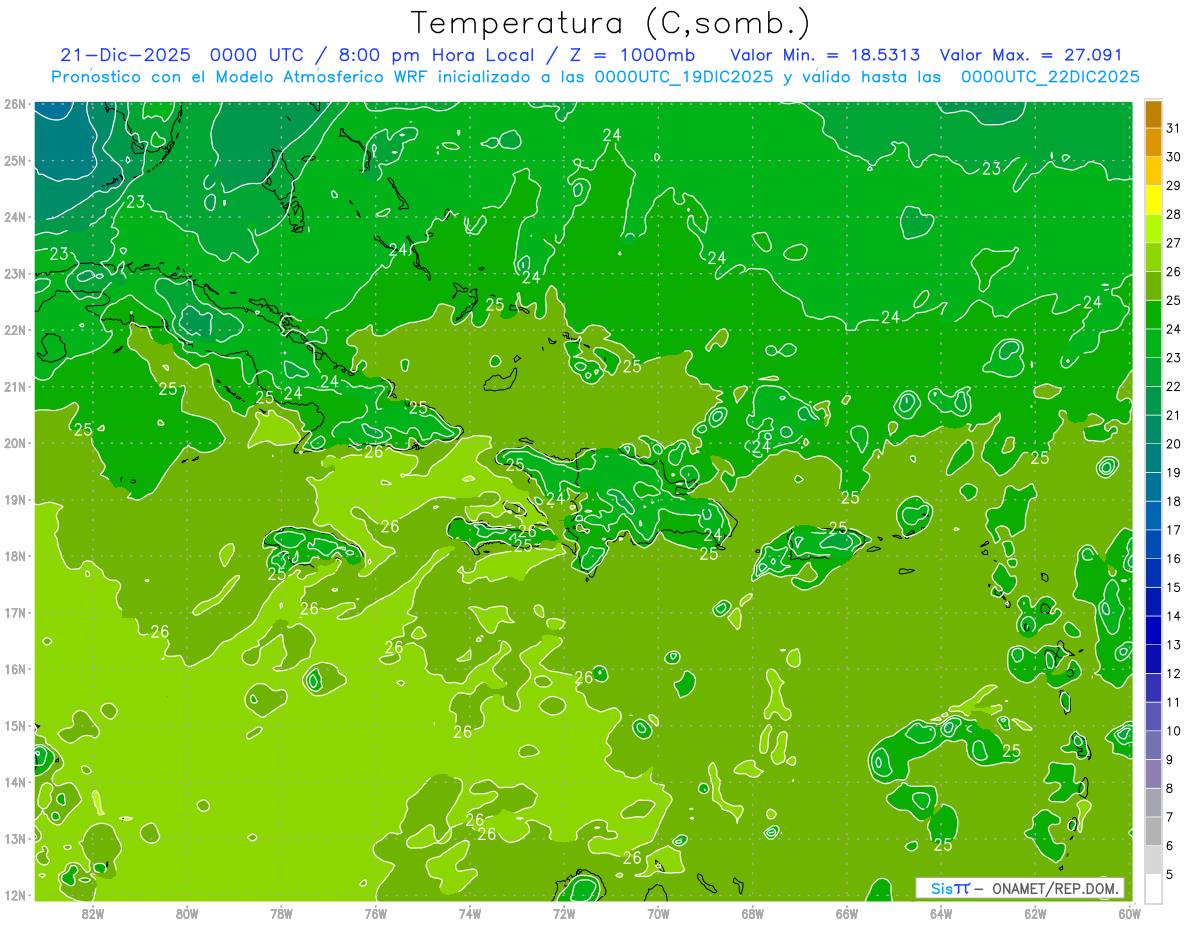
Task: Click the "64W" longitude axis label
Action: point(941,913)
